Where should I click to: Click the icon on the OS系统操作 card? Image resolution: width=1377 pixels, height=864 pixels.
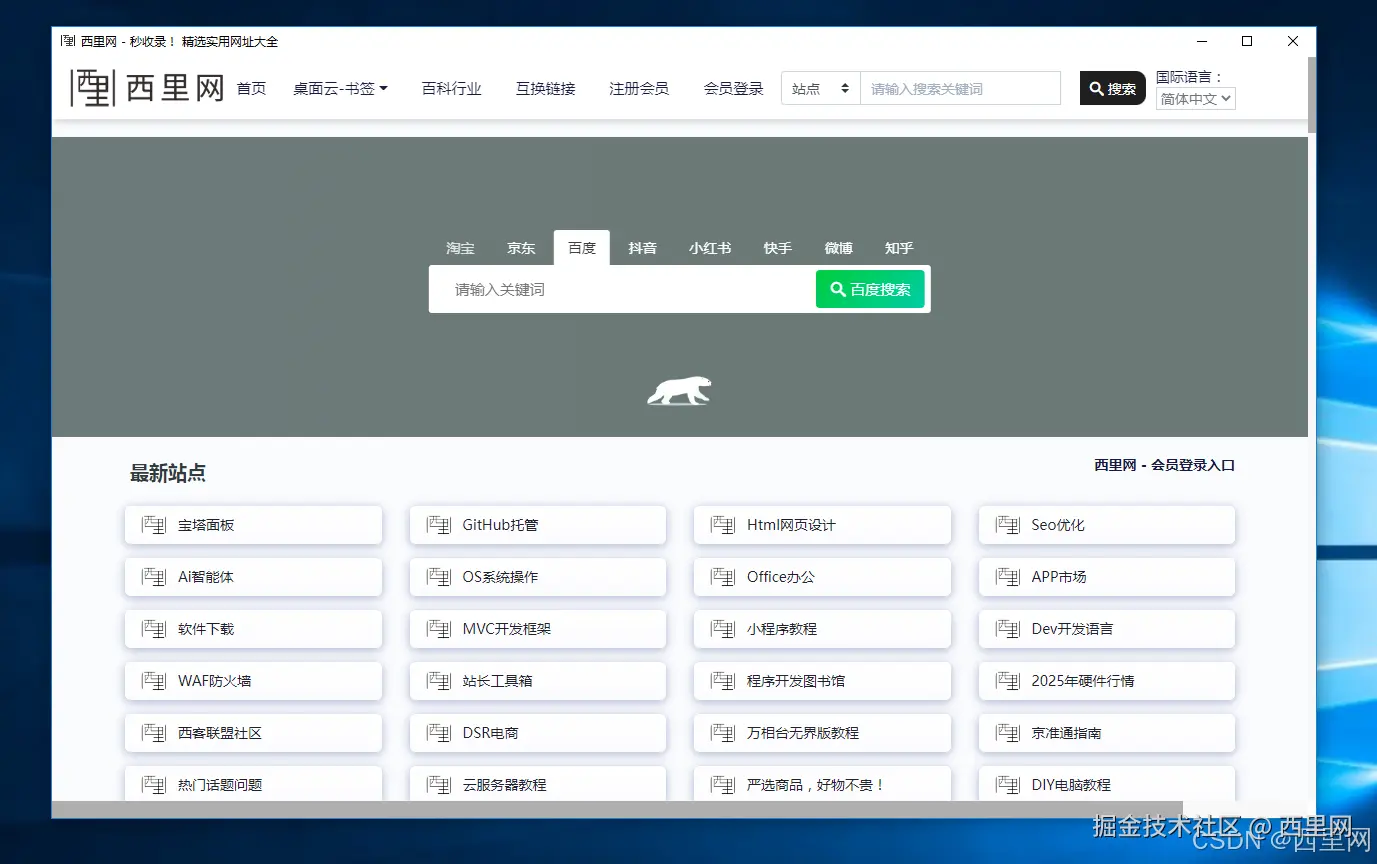coord(438,577)
